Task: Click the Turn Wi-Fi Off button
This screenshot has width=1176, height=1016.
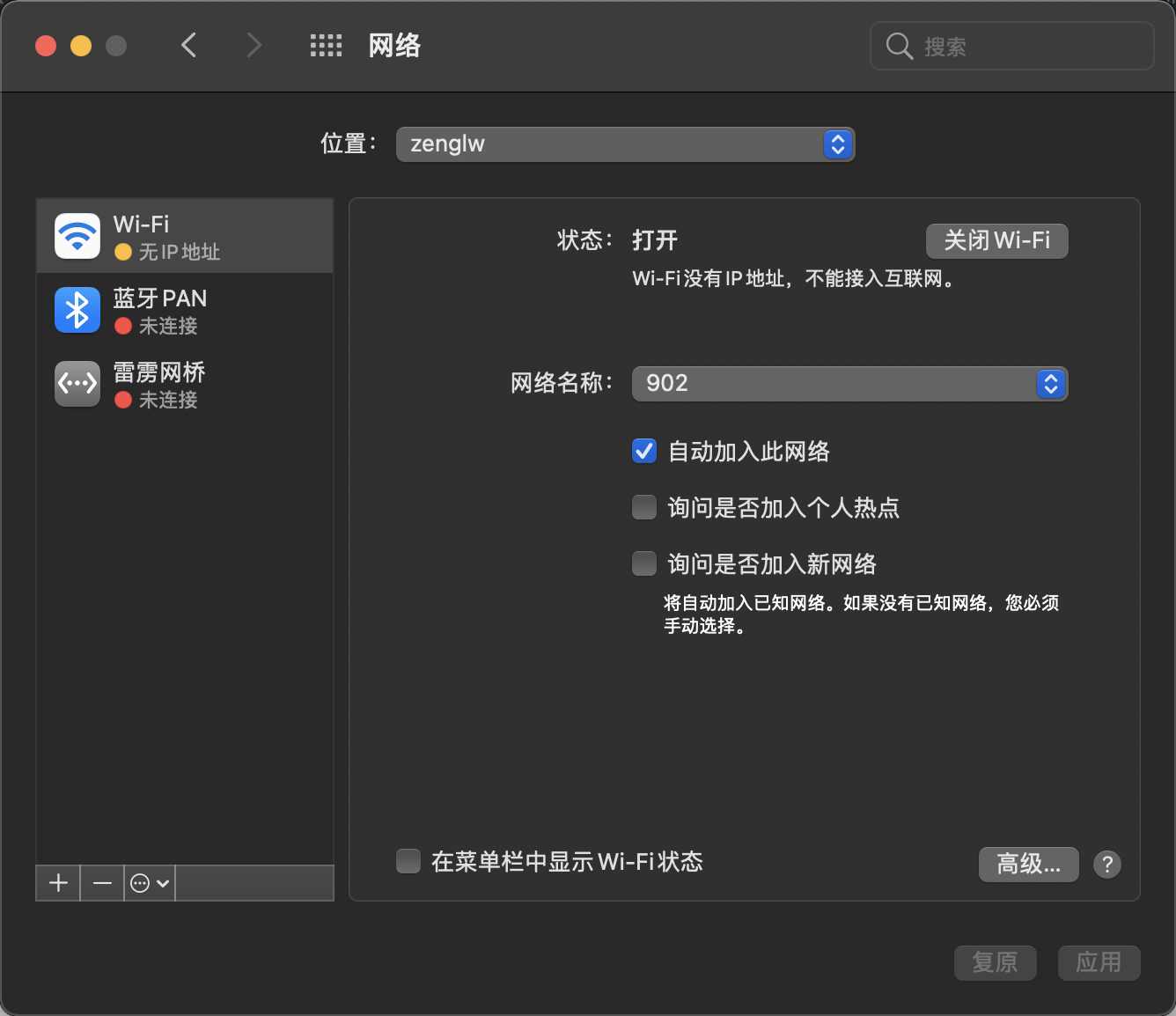Action: pos(996,240)
